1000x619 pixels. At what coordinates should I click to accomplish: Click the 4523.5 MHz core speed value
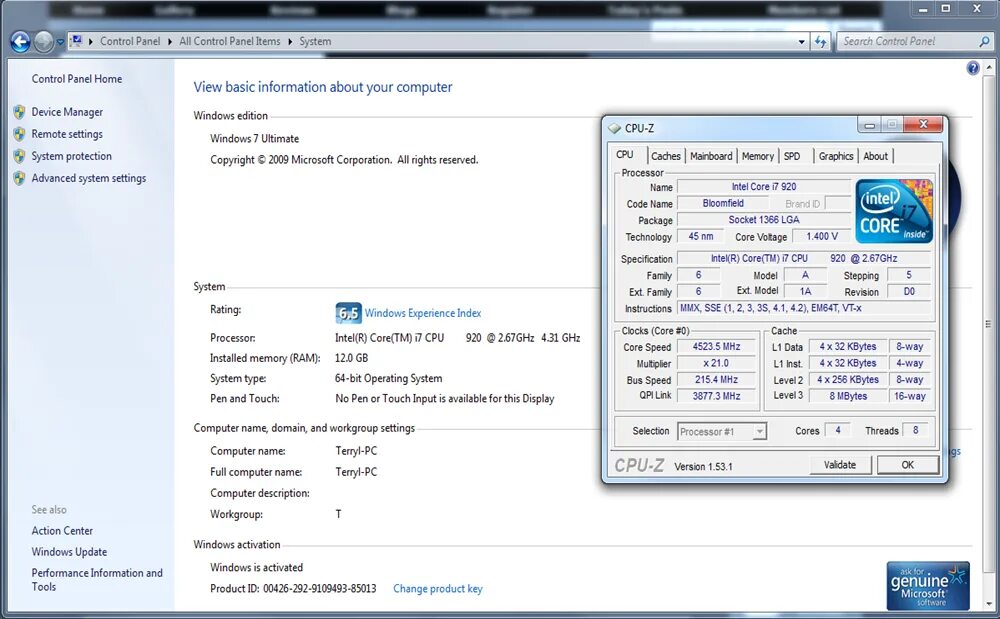pyautogui.click(x=716, y=347)
